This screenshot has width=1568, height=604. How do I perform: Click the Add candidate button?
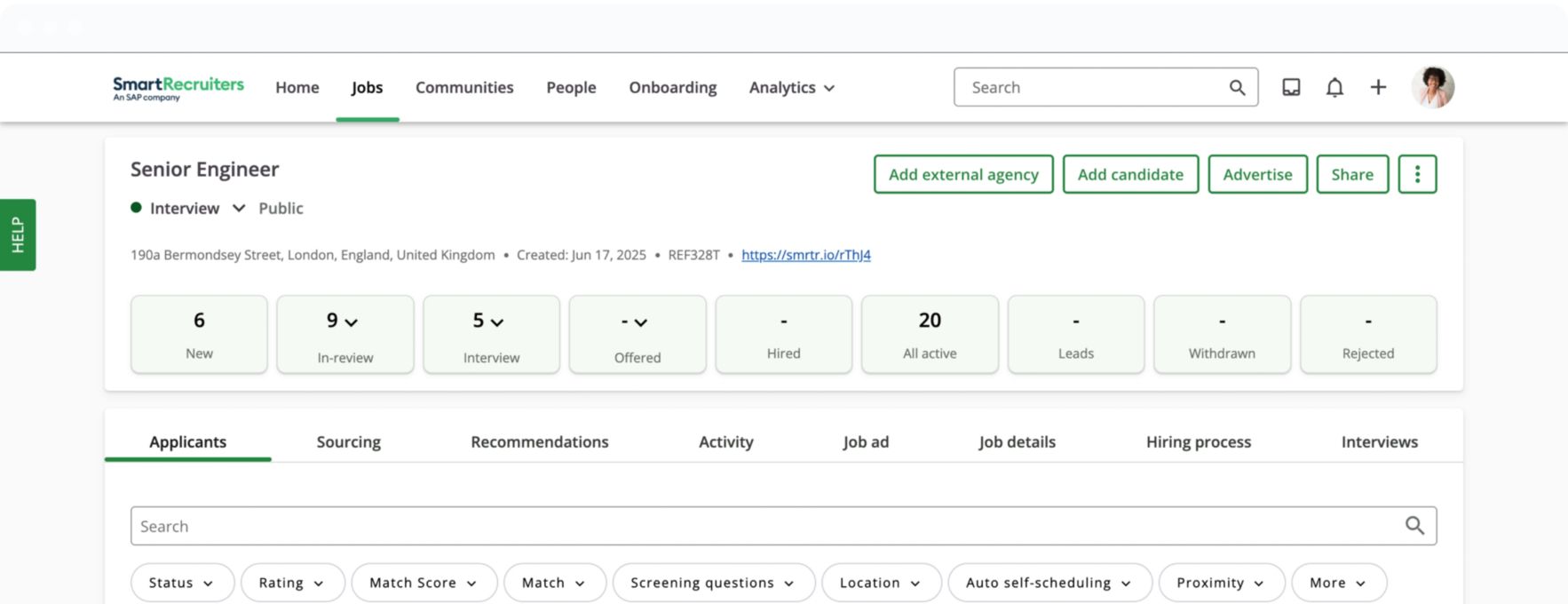coord(1129,174)
